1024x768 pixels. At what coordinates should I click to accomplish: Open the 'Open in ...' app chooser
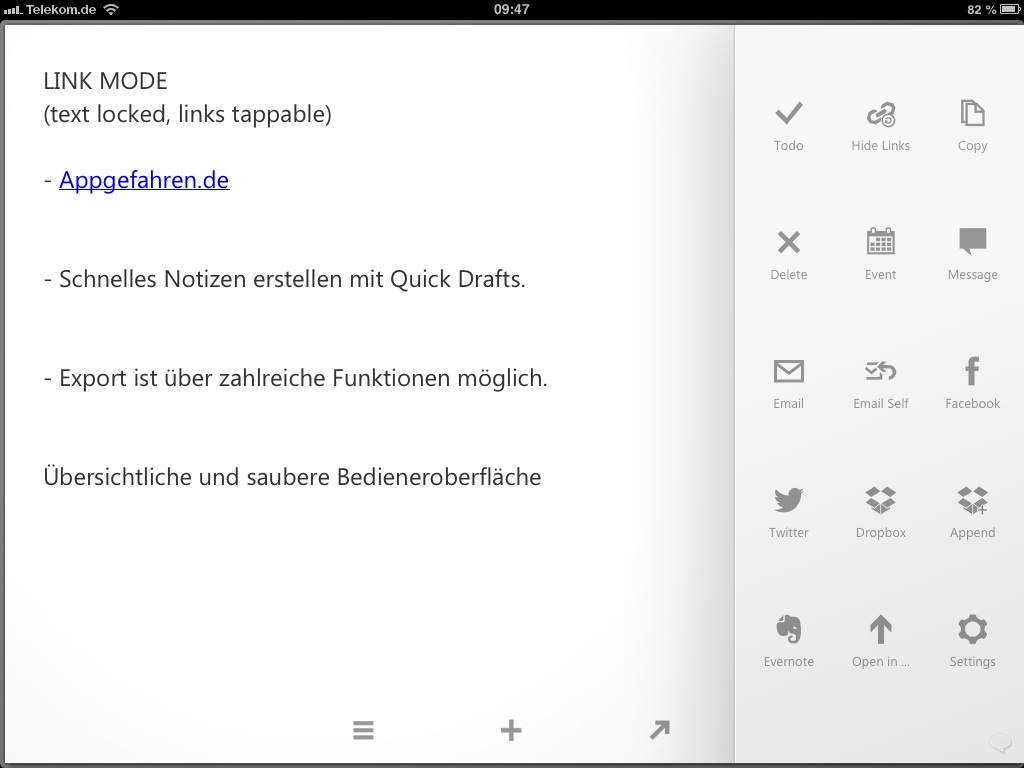pyautogui.click(x=880, y=630)
